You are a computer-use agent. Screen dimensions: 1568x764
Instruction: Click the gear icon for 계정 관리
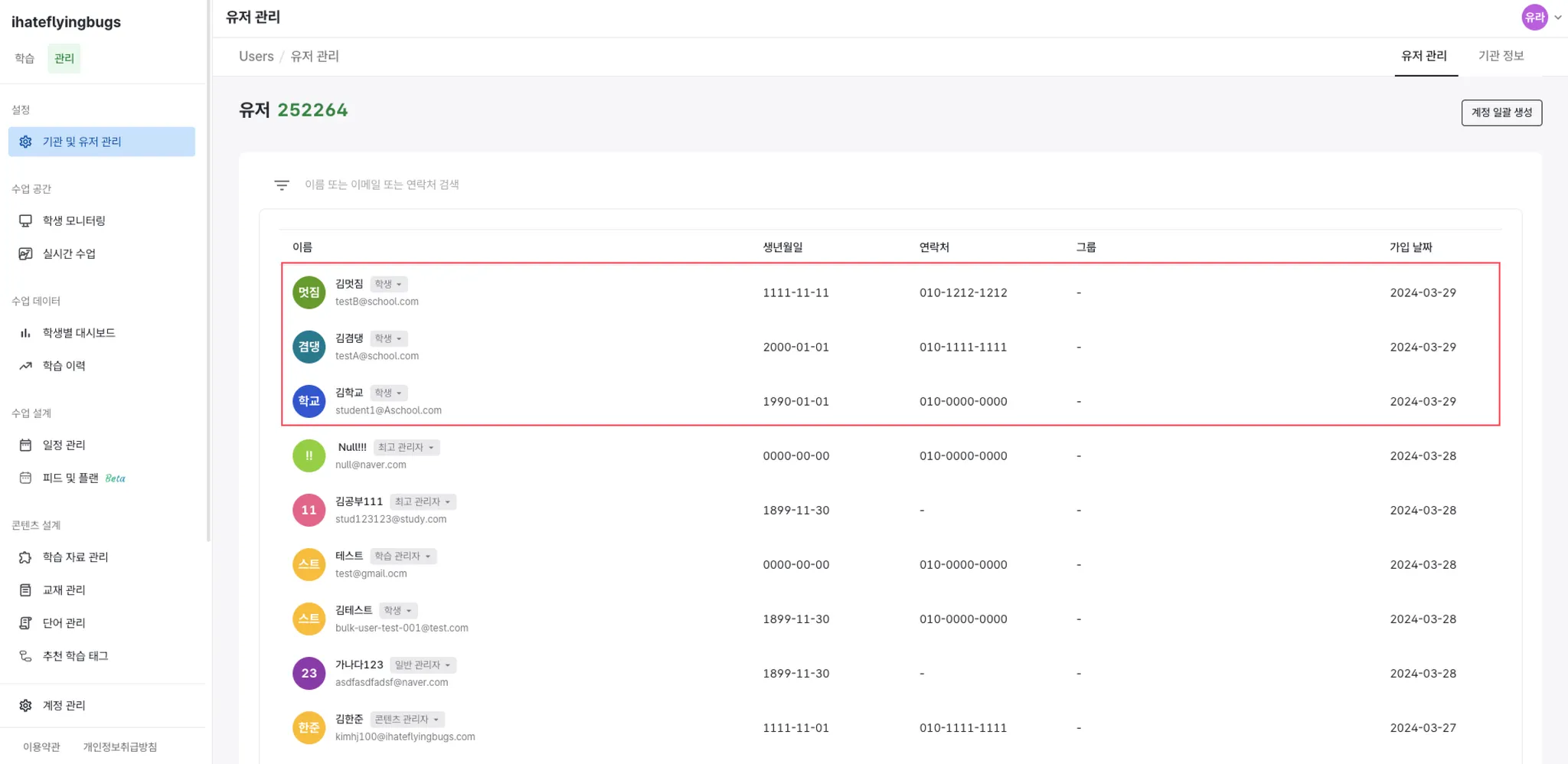pyautogui.click(x=25, y=705)
